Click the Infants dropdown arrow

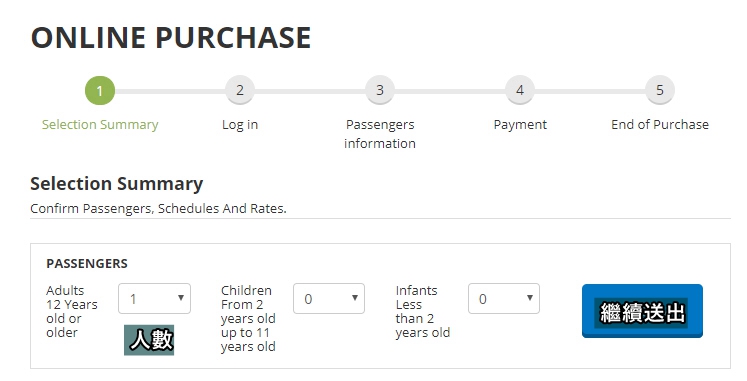530,298
